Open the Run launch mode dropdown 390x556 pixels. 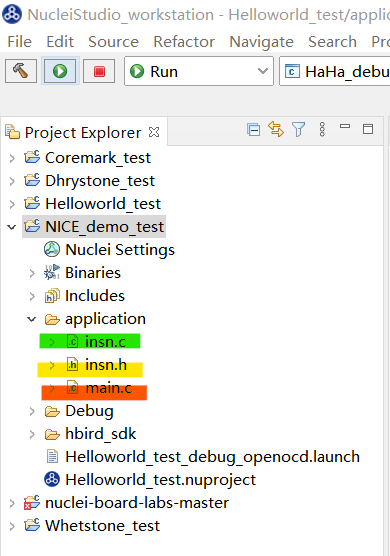point(199,71)
